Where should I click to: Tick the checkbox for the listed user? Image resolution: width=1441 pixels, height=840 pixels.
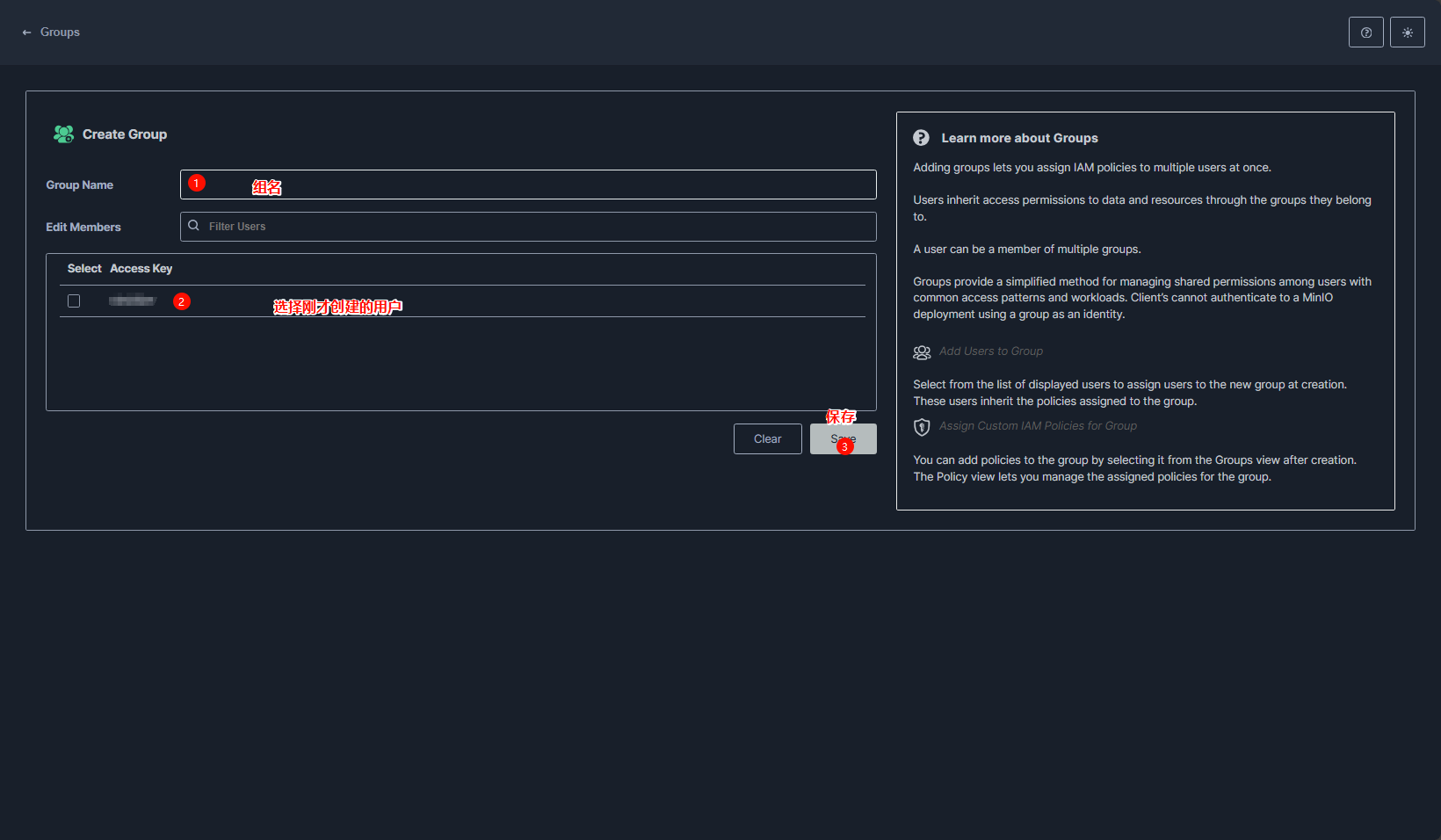click(74, 301)
